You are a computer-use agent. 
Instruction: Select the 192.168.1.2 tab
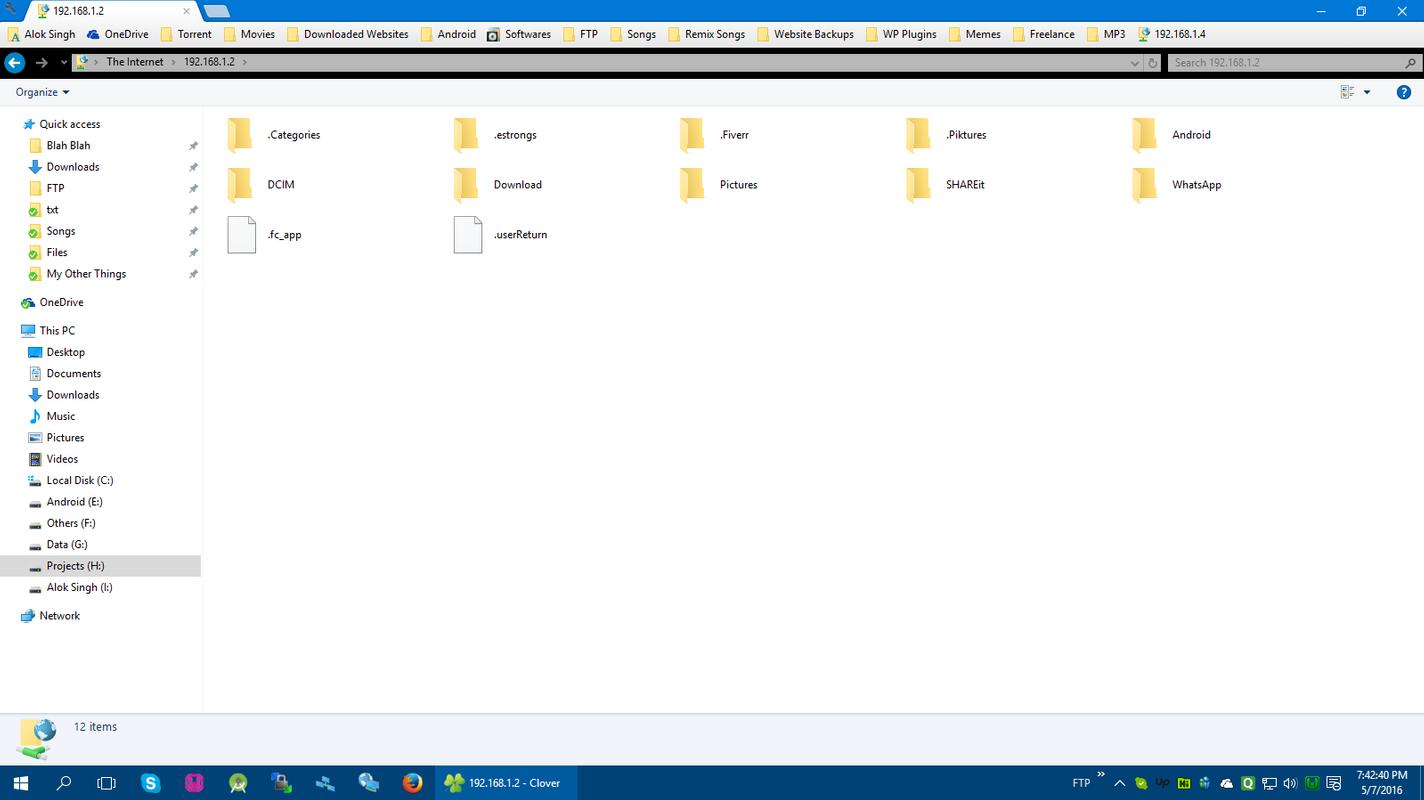(110, 11)
